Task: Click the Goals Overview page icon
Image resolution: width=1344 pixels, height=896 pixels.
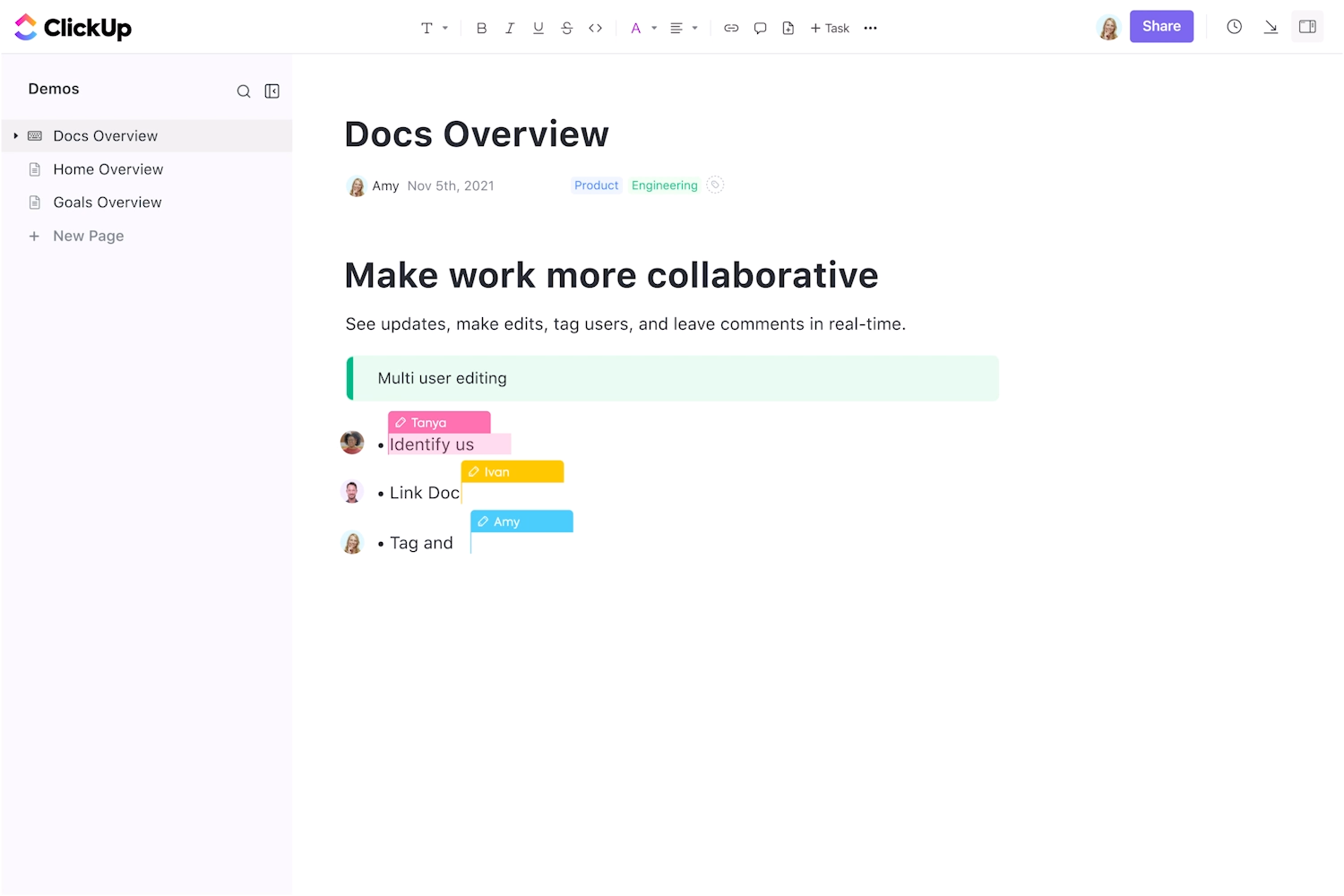Action: tap(35, 202)
